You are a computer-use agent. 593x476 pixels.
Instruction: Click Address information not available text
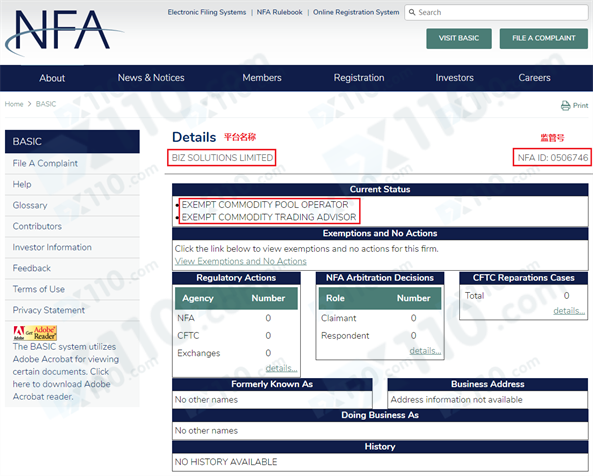[x=456, y=400]
